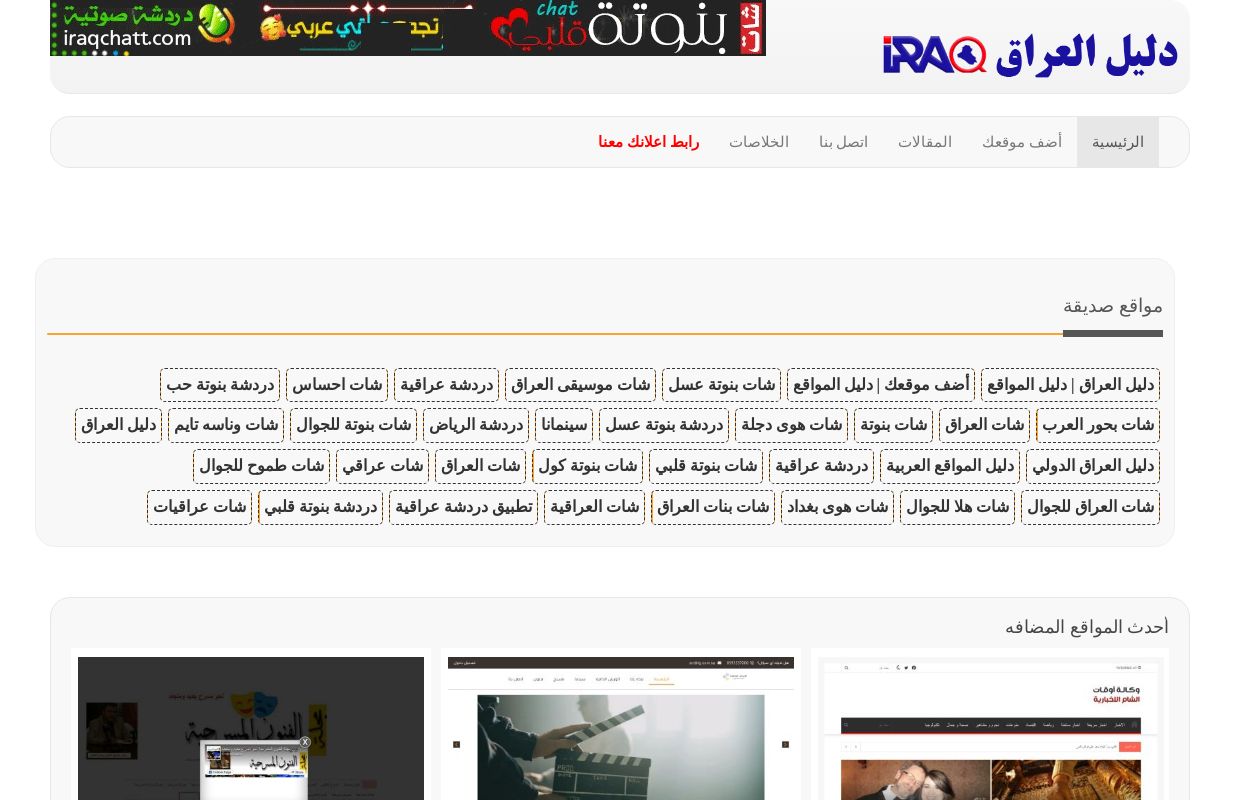Viewport: 1240px width, 800px height.
Task: Visit the سينمانا friend site
Action: click(x=564, y=425)
